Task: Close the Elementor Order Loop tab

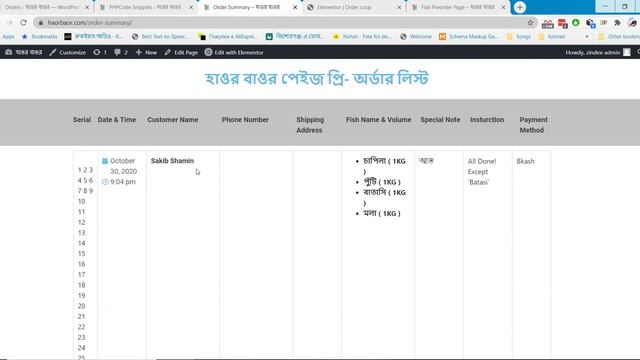Action: click(x=399, y=7)
